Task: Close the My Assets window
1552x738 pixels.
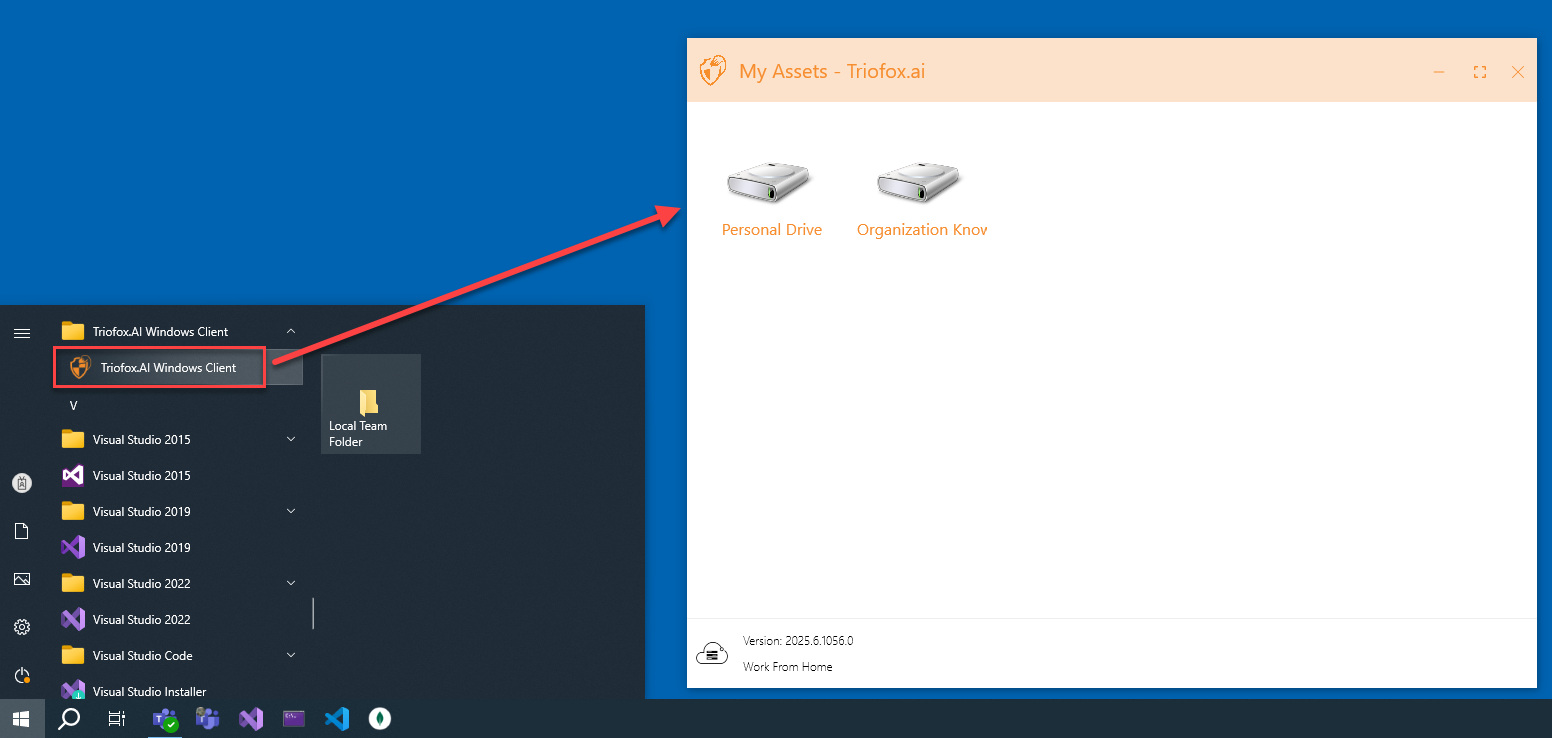Action: click(x=1518, y=72)
